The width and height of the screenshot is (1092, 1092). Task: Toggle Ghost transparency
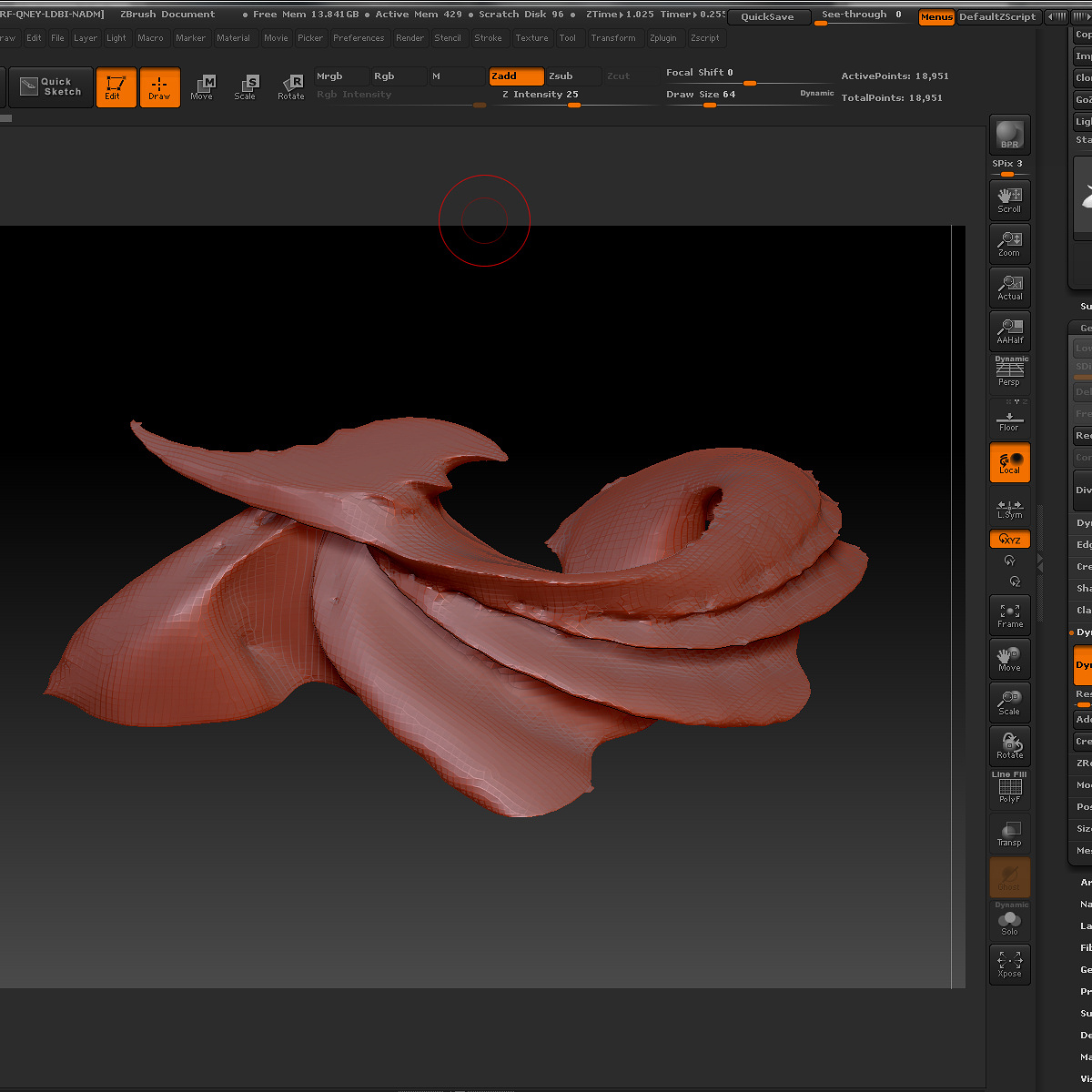(x=1009, y=876)
